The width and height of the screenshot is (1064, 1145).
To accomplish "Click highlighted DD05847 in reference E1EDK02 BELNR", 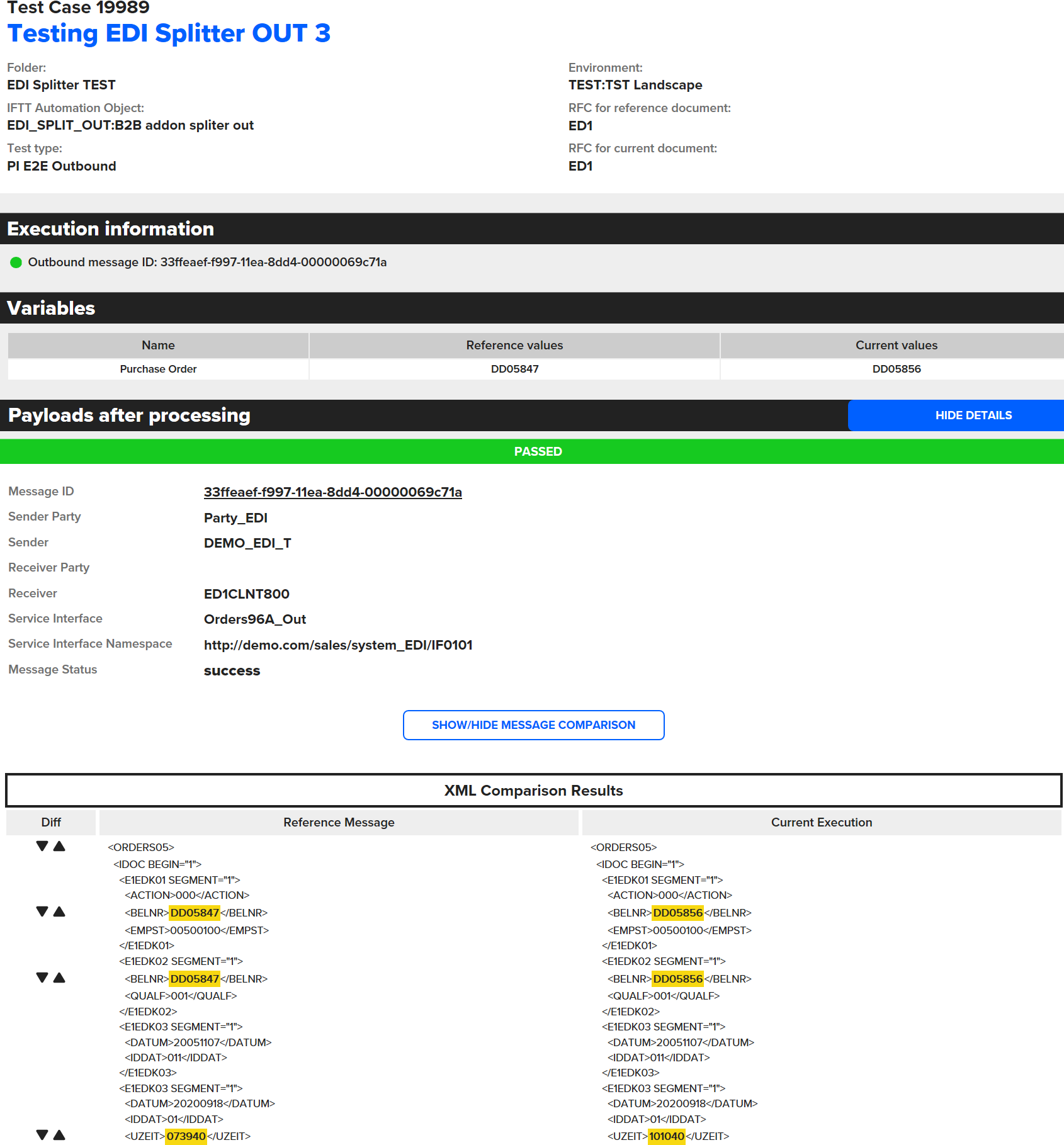I will tap(195, 979).
